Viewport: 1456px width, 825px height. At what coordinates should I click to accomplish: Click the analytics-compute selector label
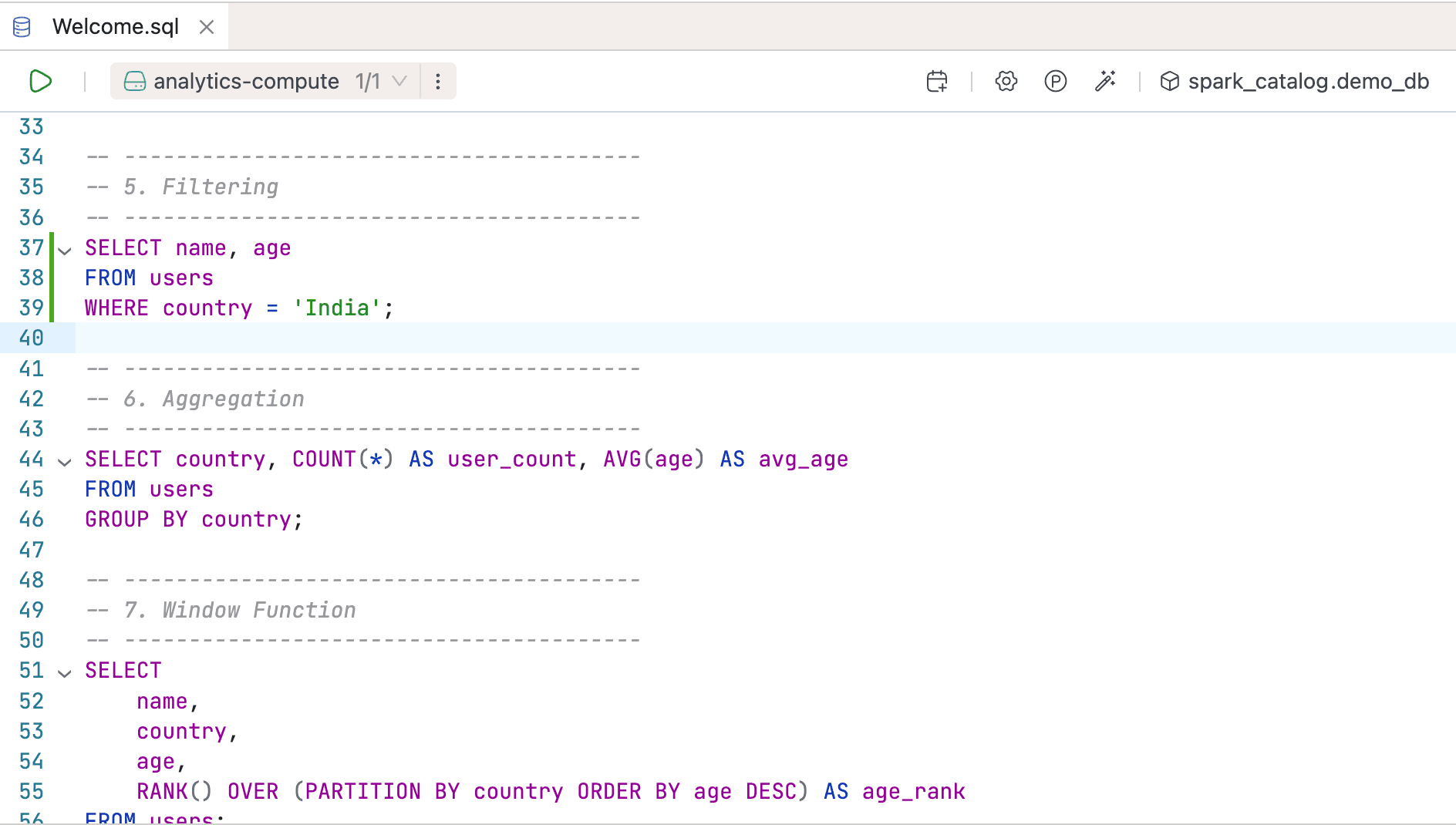tap(245, 80)
